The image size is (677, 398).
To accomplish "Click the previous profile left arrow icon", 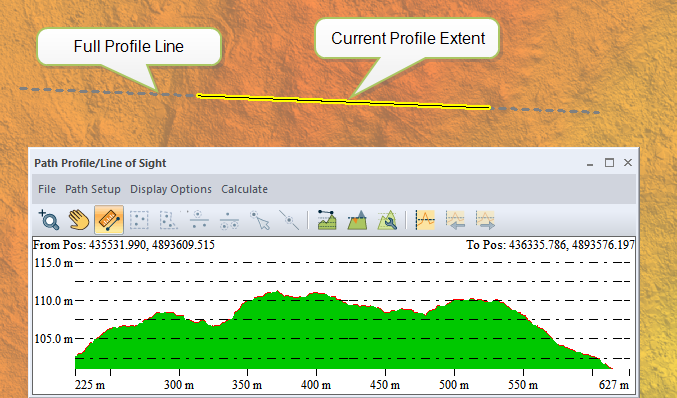I will point(455,220).
